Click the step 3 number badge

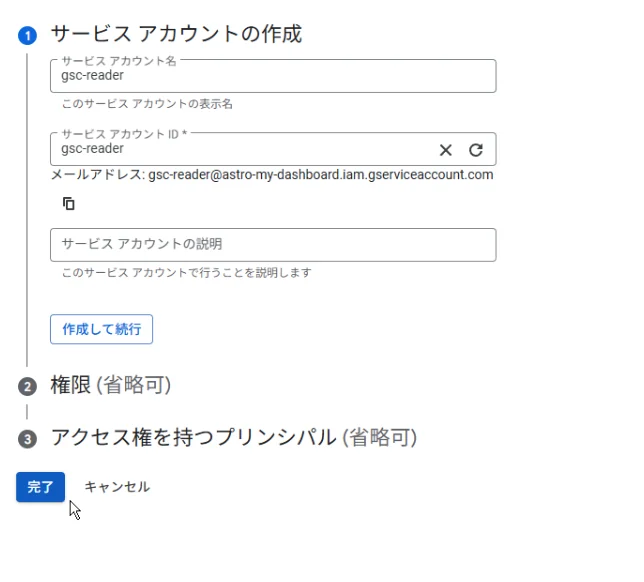(27, 439)
